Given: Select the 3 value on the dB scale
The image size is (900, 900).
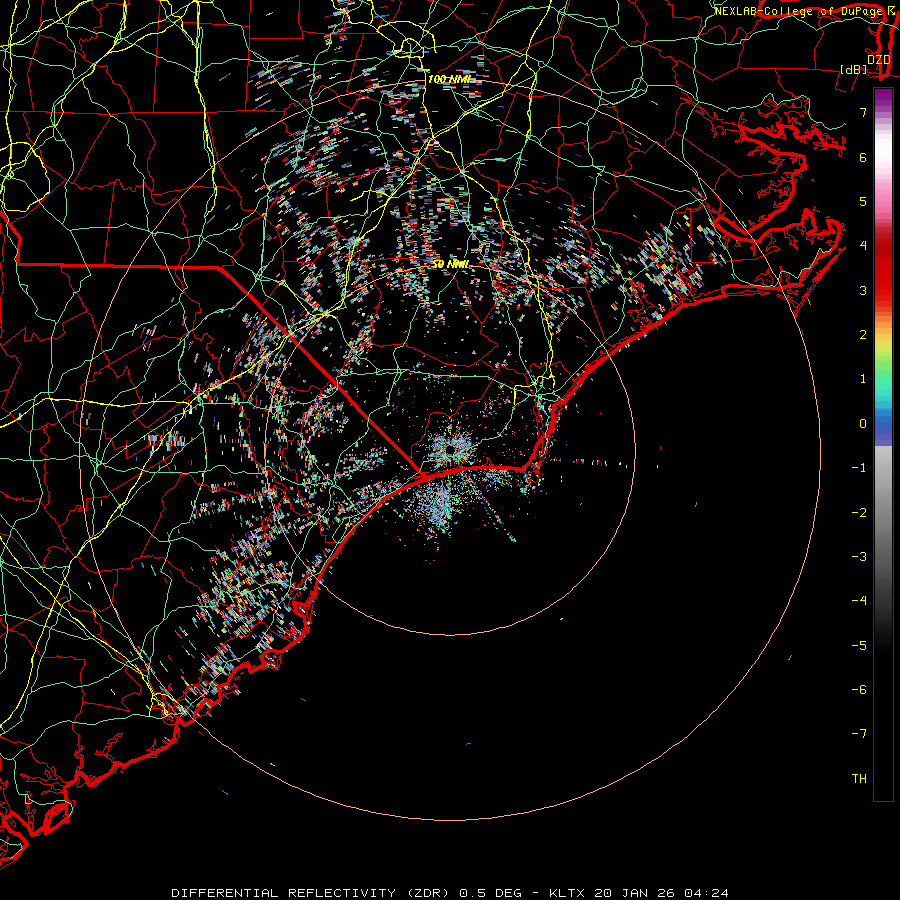Looking at the screenshot, I should 863,290.
